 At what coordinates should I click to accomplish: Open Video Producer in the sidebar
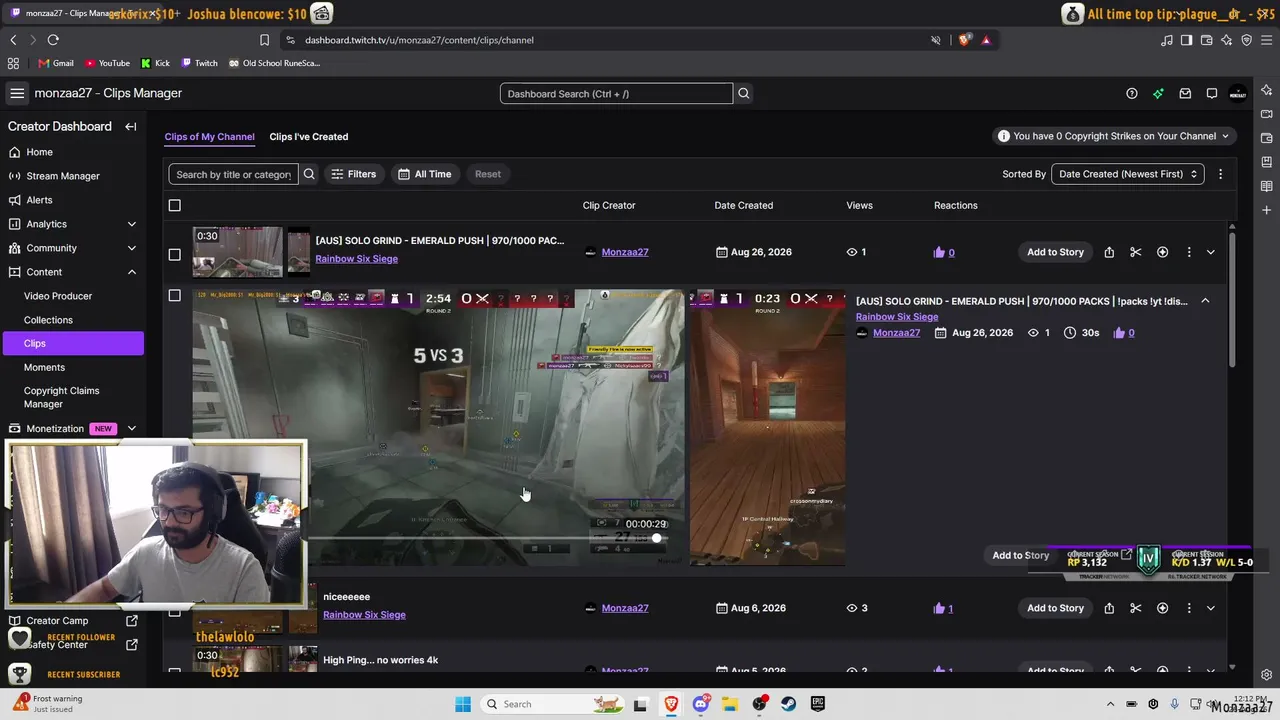[58, 296]
